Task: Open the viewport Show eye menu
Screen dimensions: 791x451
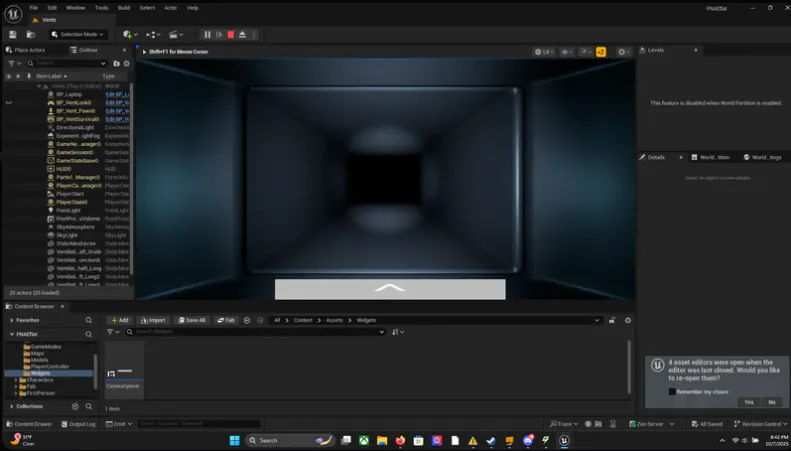Action: [x=568, y=52]
